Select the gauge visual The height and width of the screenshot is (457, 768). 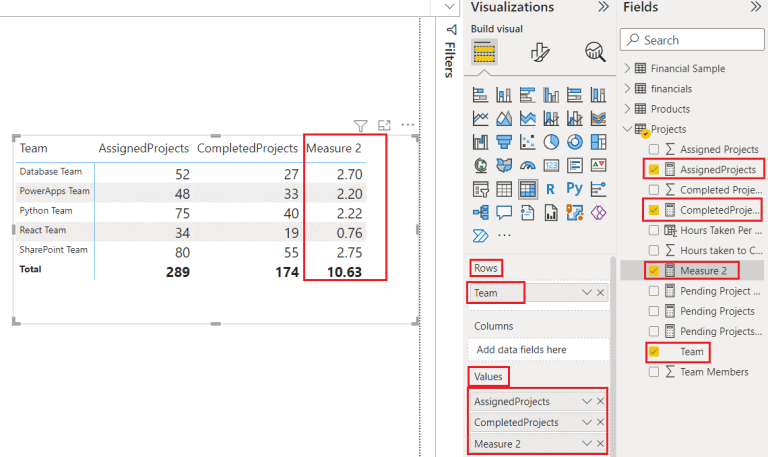[528, 166]
